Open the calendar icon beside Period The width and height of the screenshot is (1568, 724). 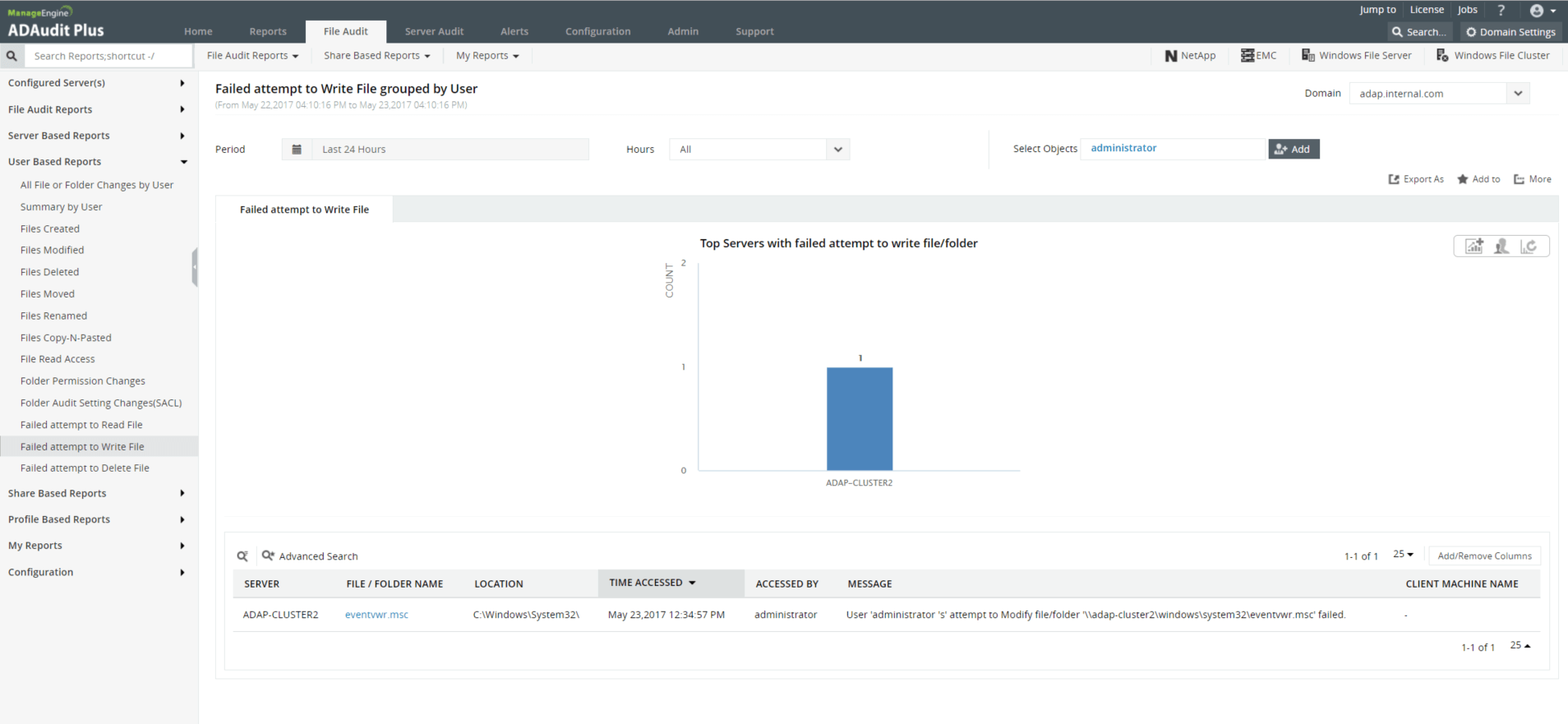[x=297, y=150]
